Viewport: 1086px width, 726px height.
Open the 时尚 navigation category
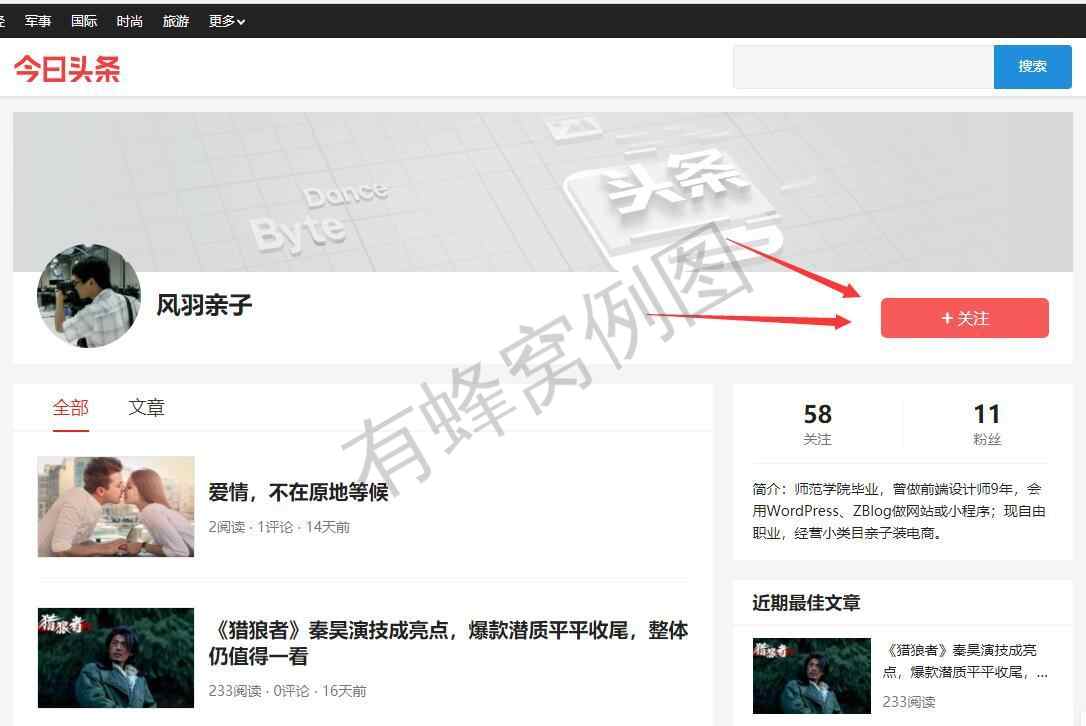[x=130, y=21]
